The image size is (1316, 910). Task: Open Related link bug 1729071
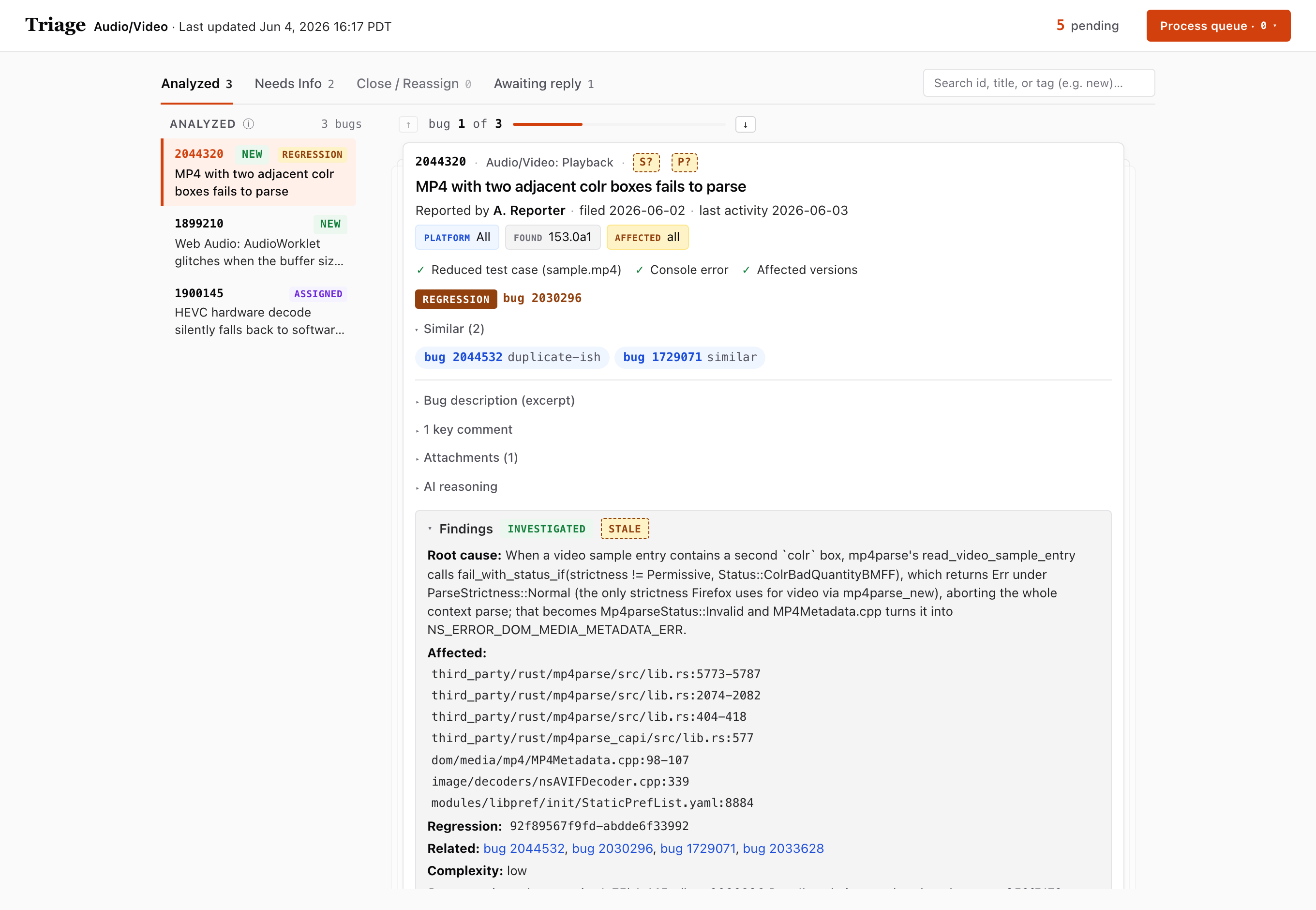click(698, 849)
